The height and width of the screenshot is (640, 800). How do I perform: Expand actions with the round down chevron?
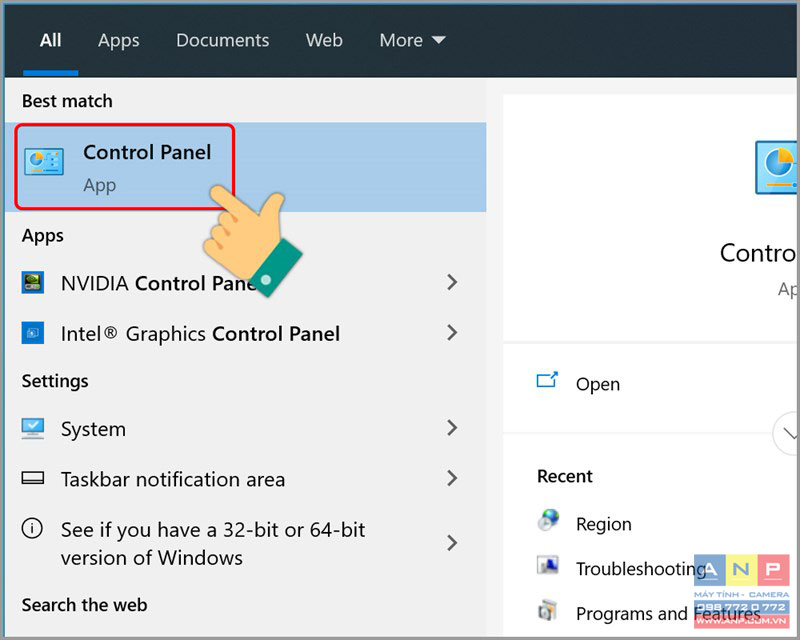tap(786, 433)
